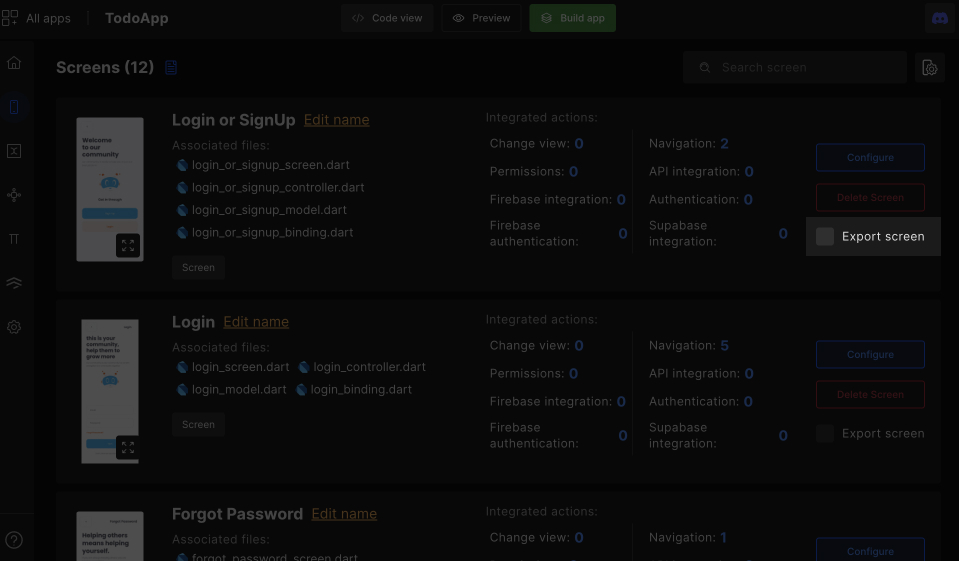Viewport: 959px width, 561px height.
Task: Open Forgot Password screen thumbnail
Action: click(109, 536)
